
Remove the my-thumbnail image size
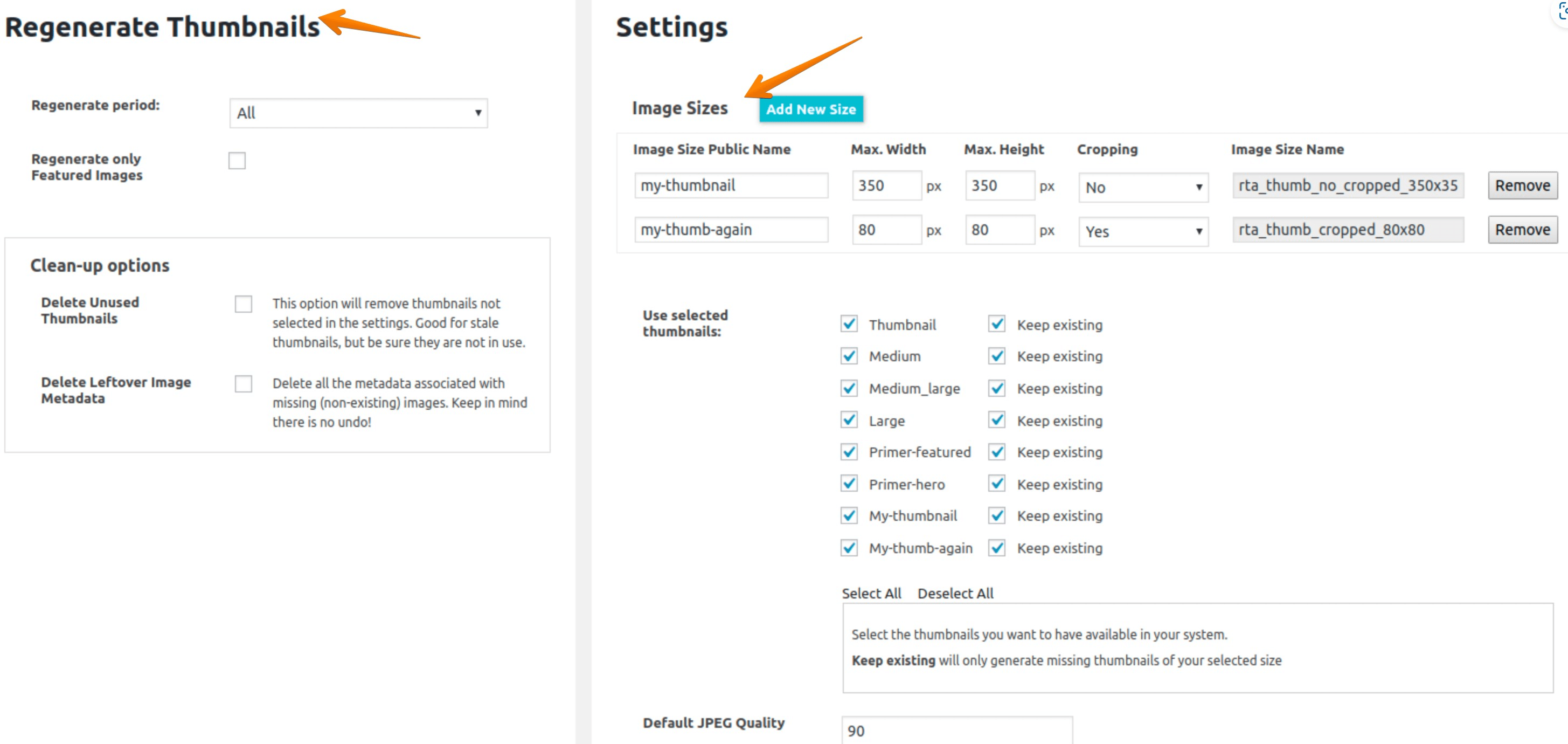[1522, 185]
